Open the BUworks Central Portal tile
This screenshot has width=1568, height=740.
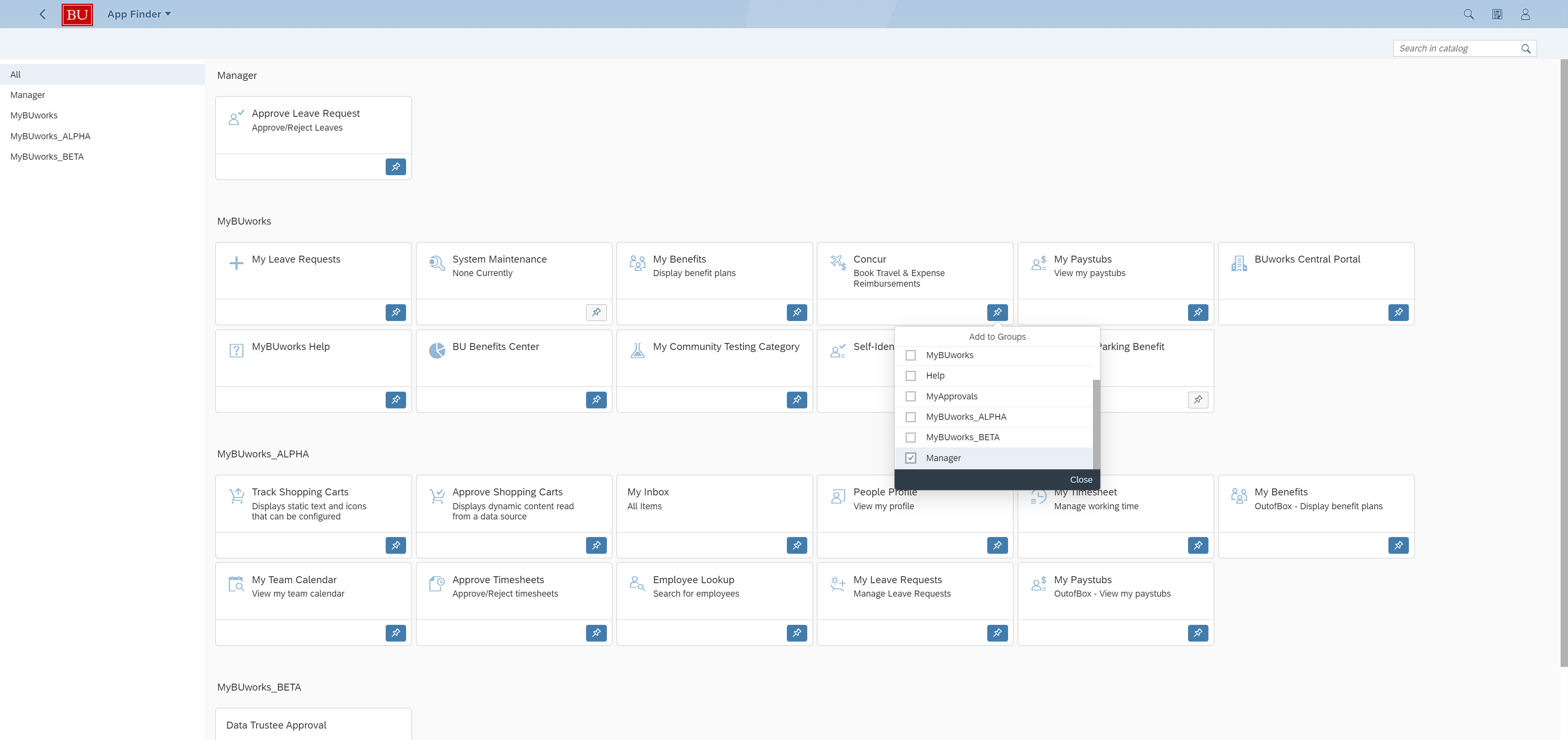click(x=1316, y=270)
